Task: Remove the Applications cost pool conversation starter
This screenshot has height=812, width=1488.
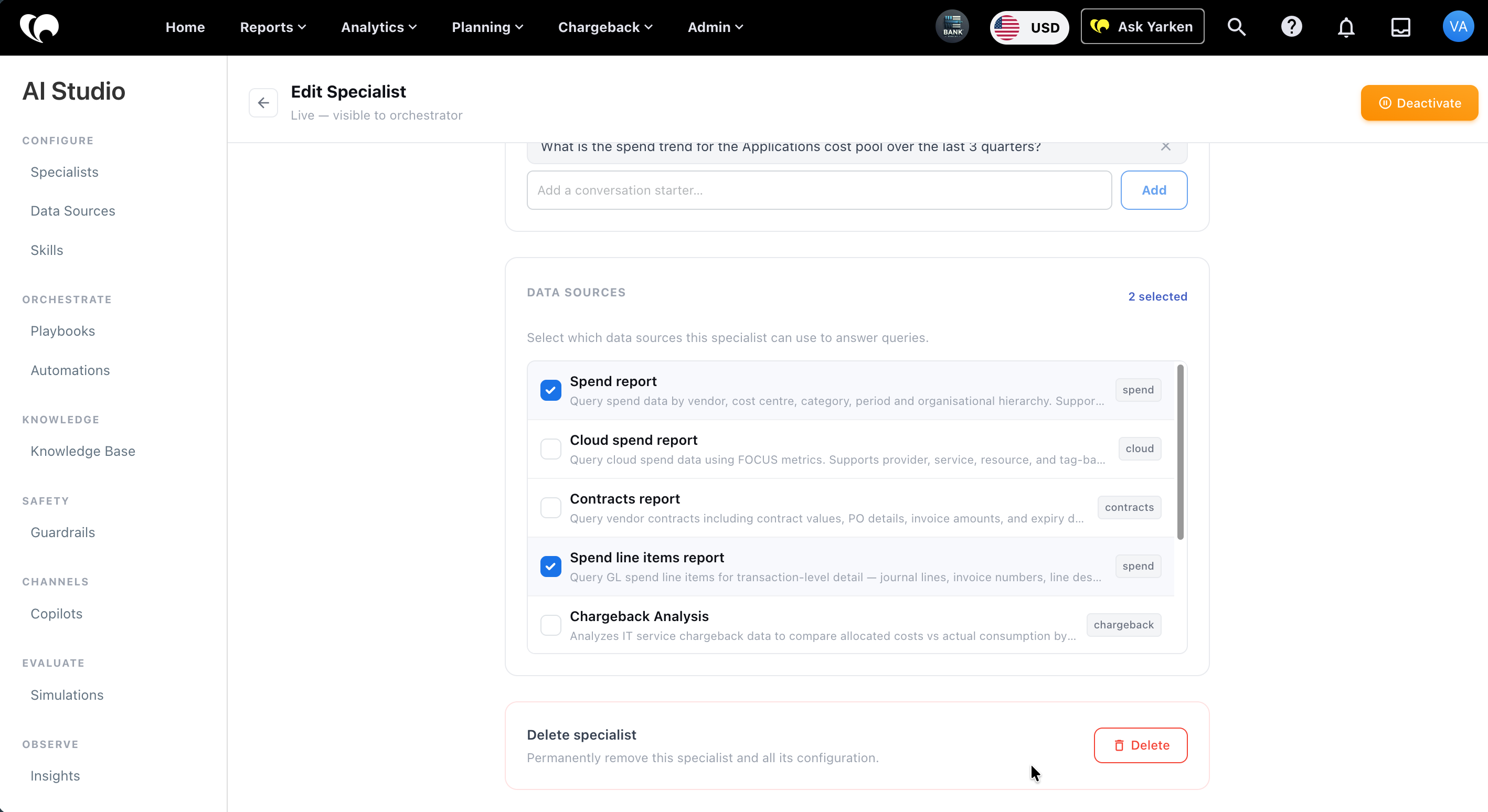Action: 1166,147
